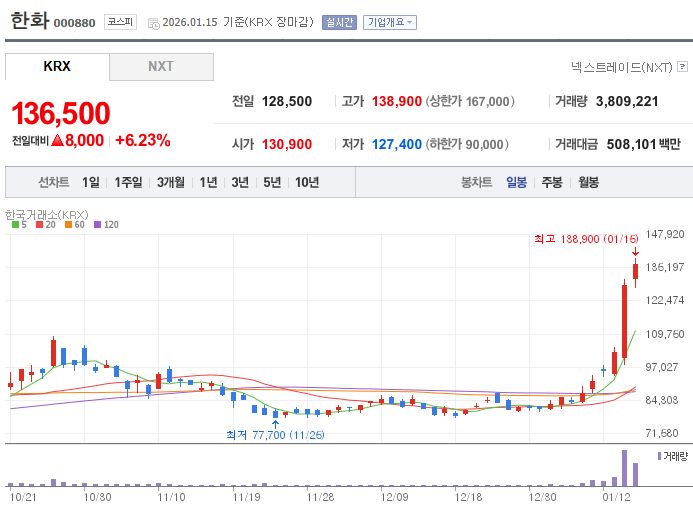Image resolution: width=693 pixels, height=508 pixels.
Task: Select the KRX tab
Action: 57,66
